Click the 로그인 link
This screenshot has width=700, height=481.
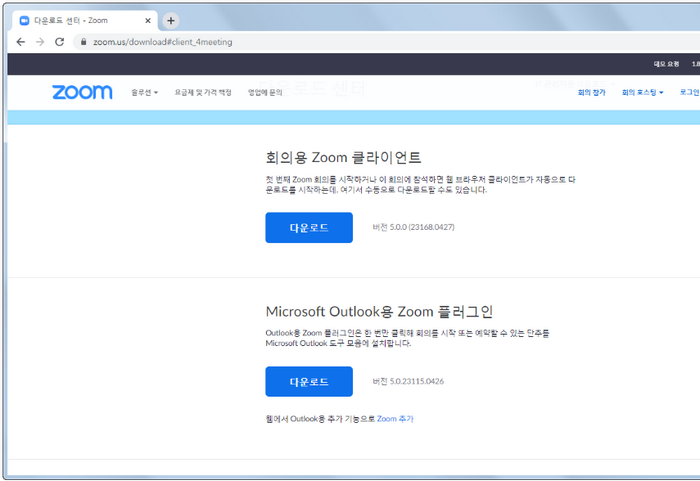[689, 92]
